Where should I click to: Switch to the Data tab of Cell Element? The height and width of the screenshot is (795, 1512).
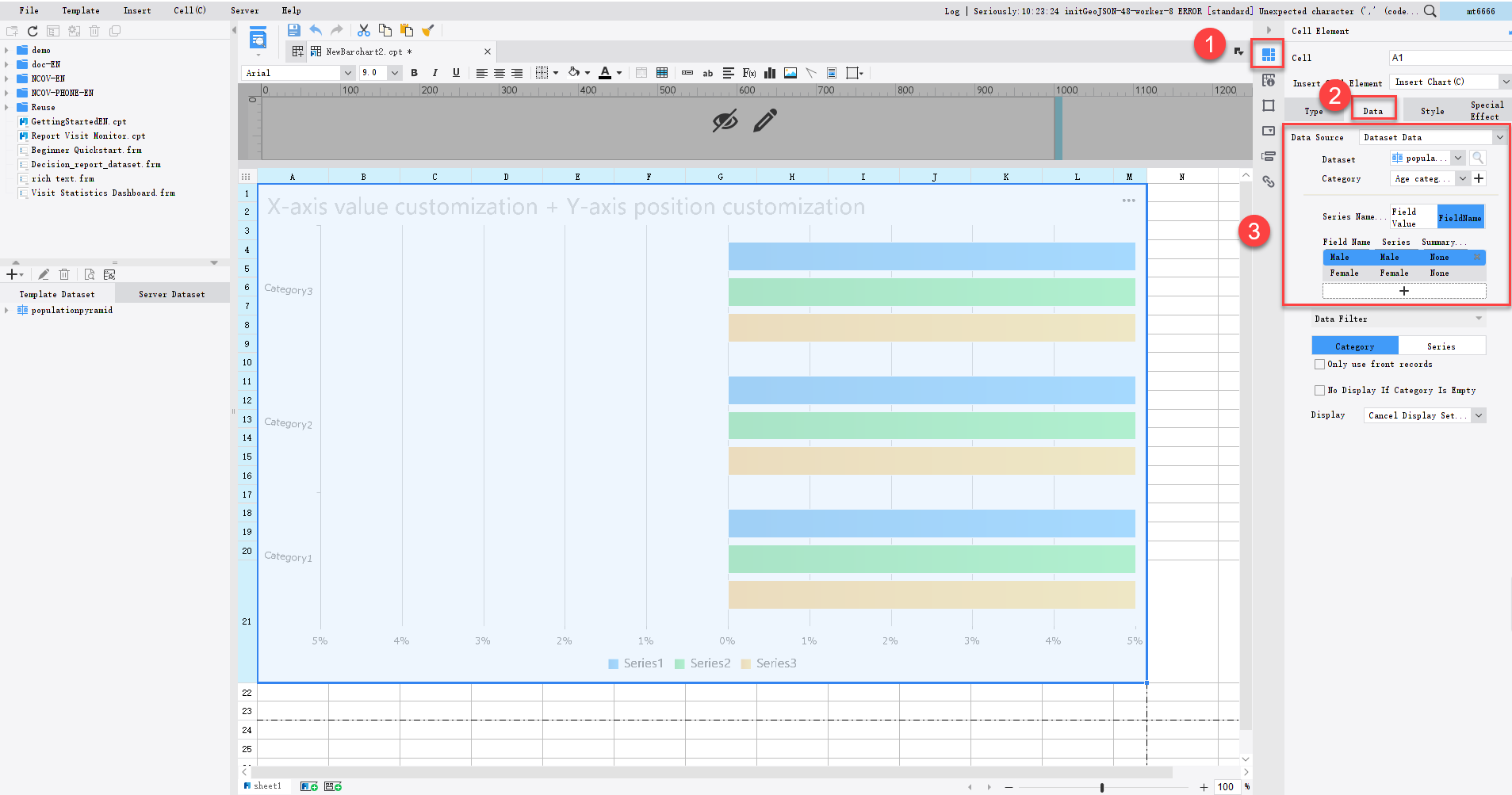(1374, 109)
